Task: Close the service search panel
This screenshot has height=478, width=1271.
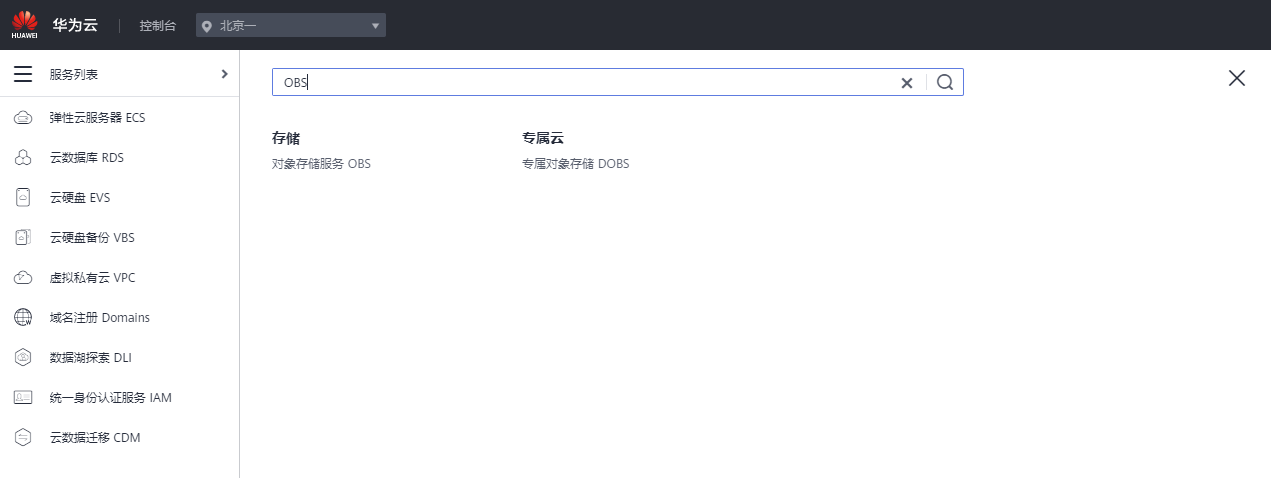Action: click(x=1237, y=78)
